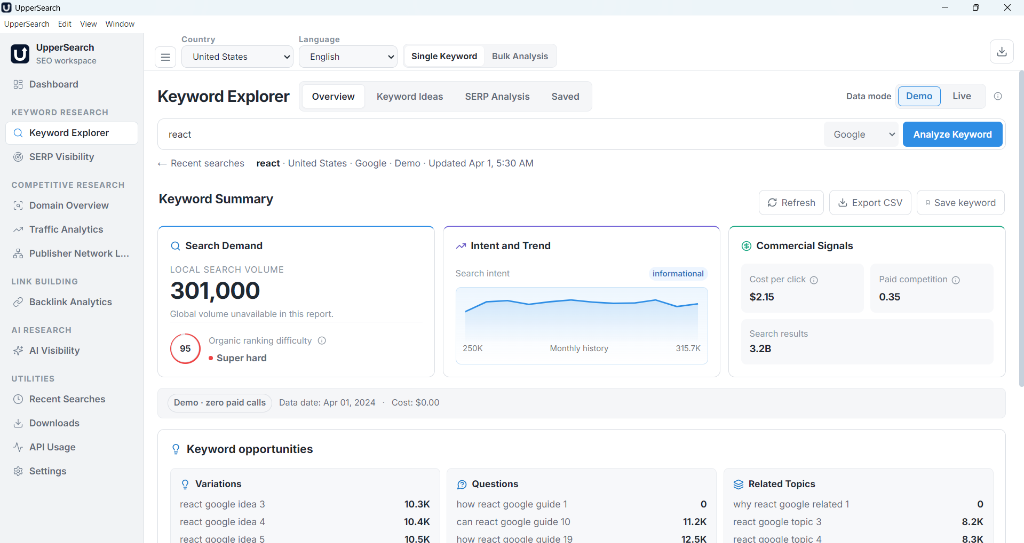
Task: Click the 3.2B search results value
Action: (x=760, y=349)
